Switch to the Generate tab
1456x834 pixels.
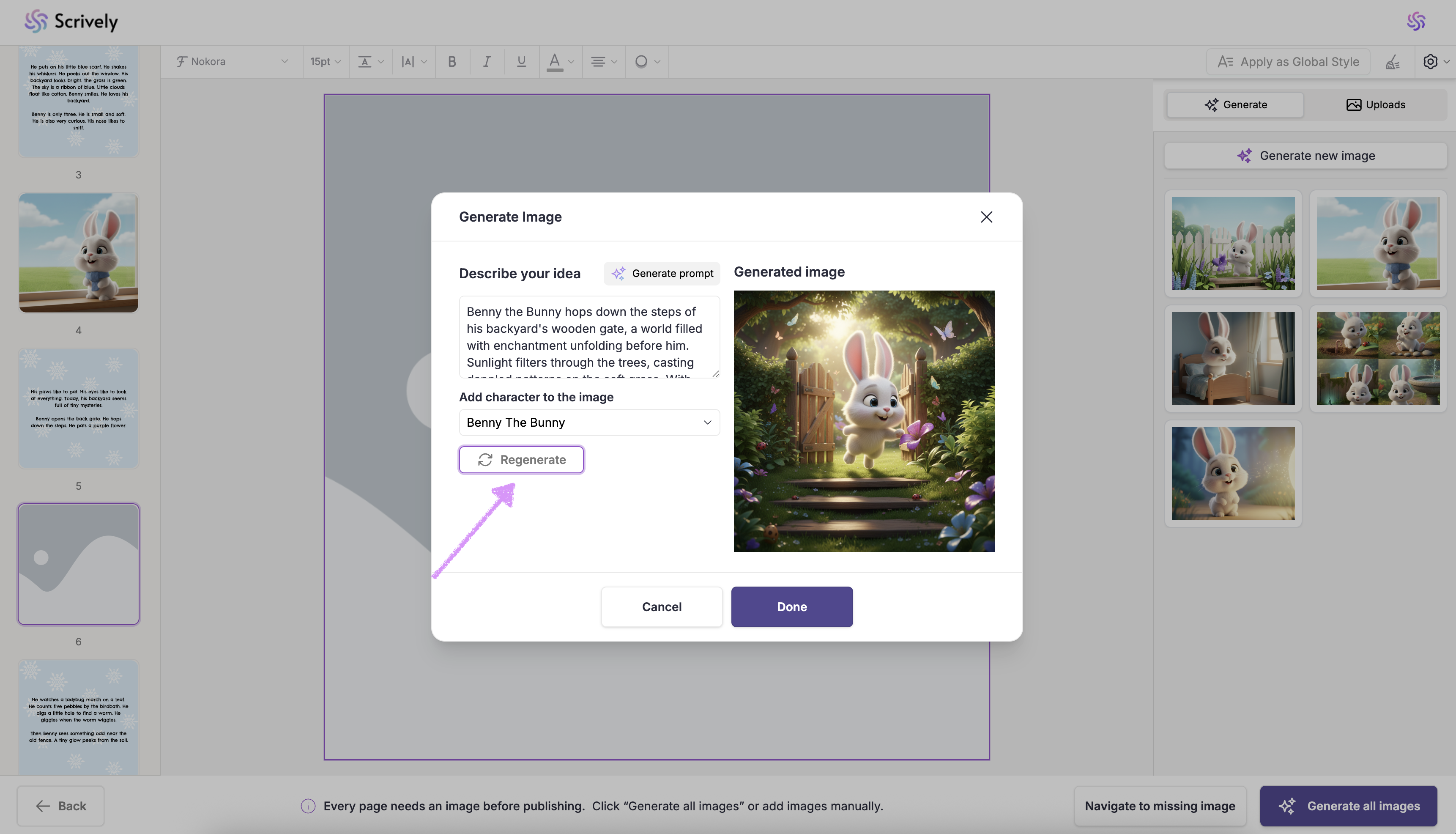tap(1236, 105)
